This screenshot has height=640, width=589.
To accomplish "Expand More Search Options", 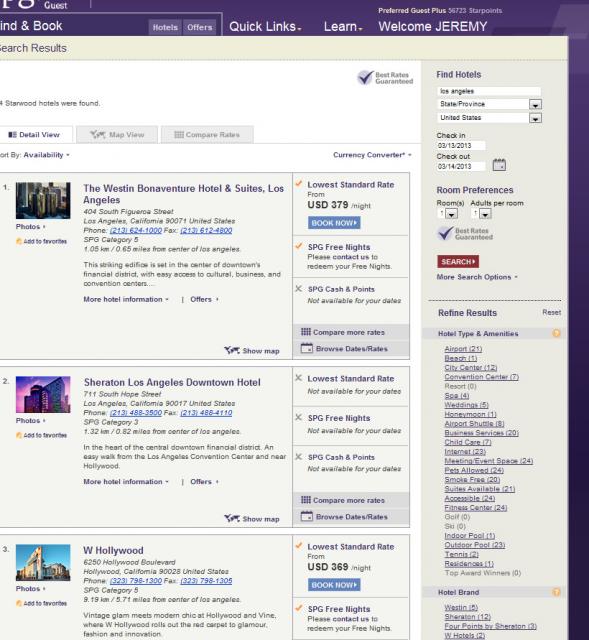I will point(477,277).
